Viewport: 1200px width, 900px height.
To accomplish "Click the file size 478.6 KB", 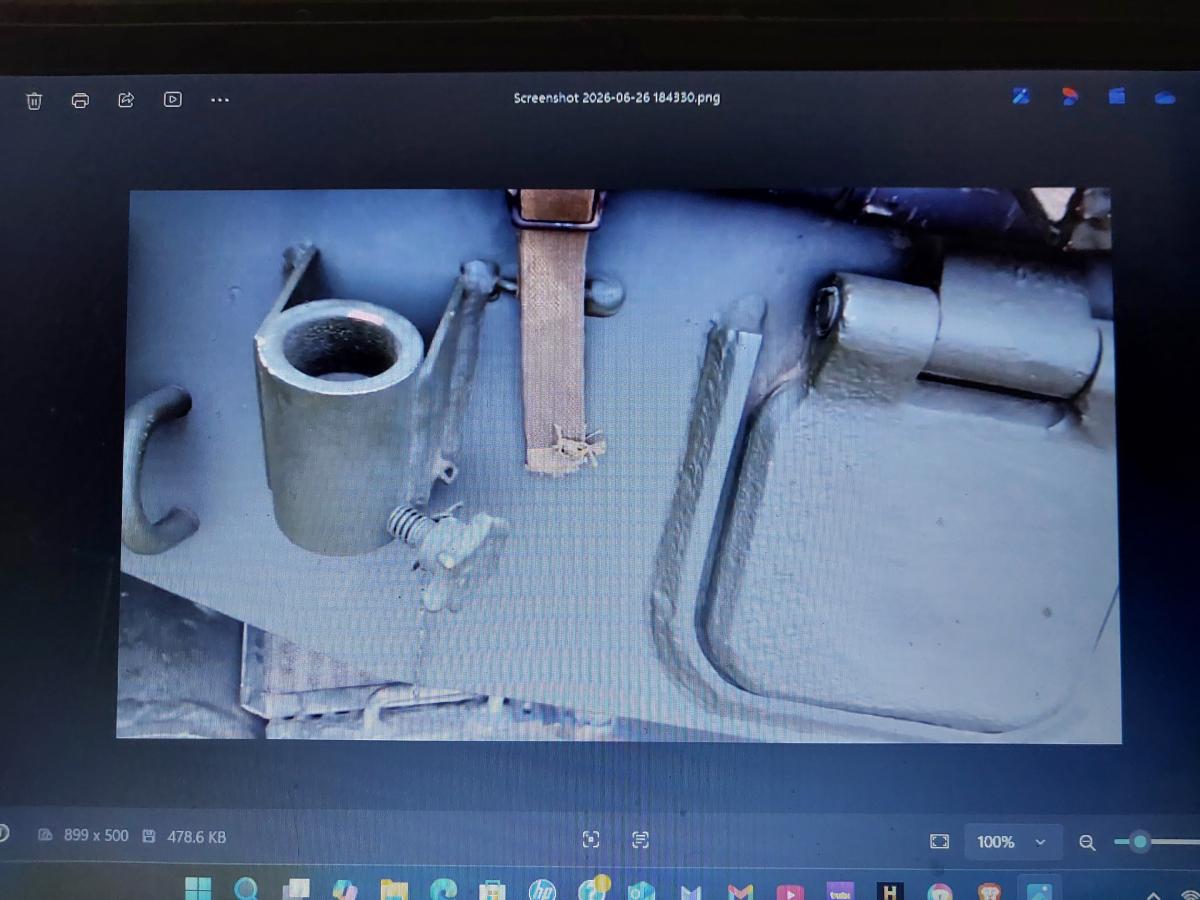I will click(196, 836).
